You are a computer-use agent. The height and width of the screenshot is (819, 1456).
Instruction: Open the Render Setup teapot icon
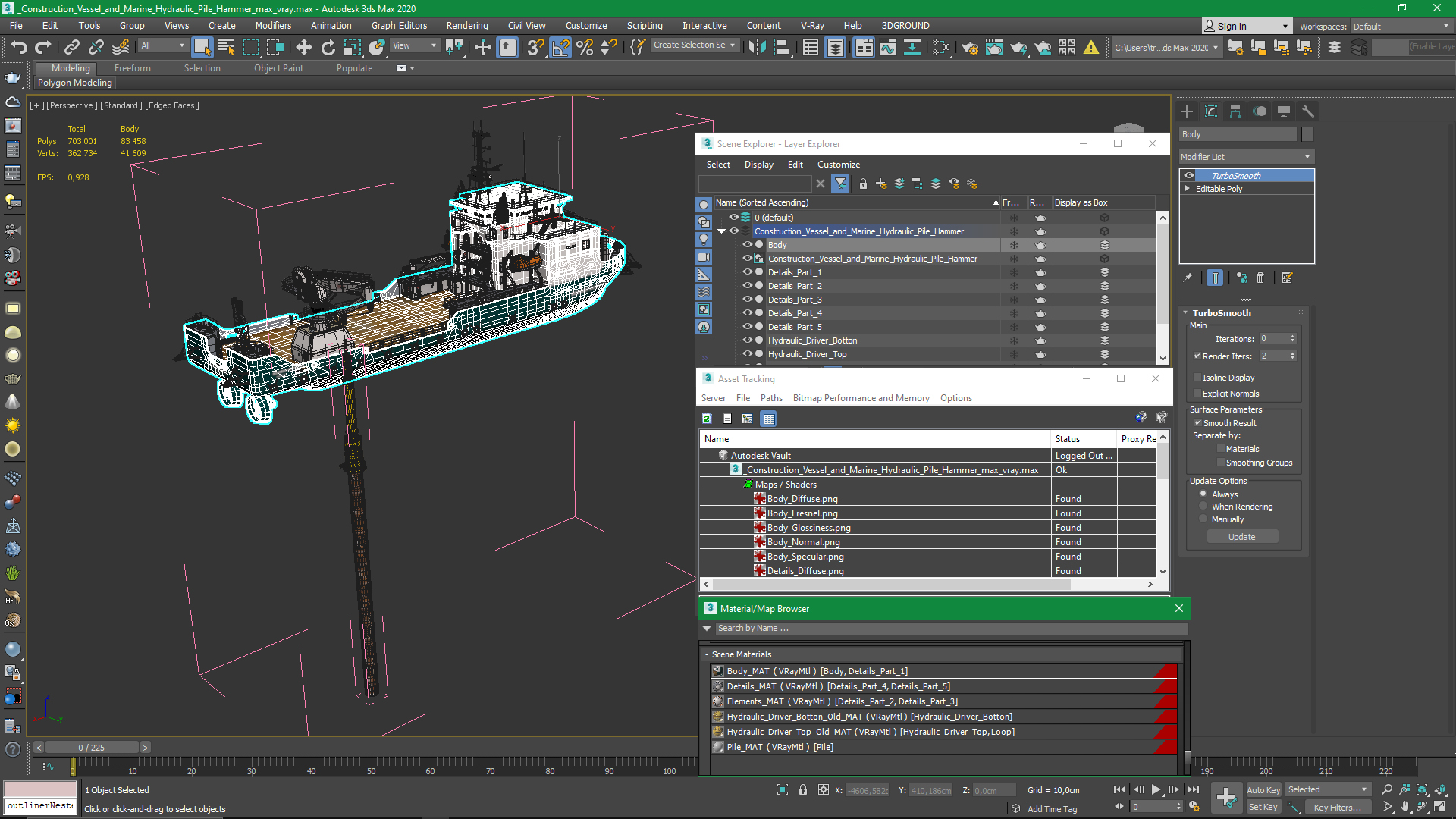coord(969,47)
